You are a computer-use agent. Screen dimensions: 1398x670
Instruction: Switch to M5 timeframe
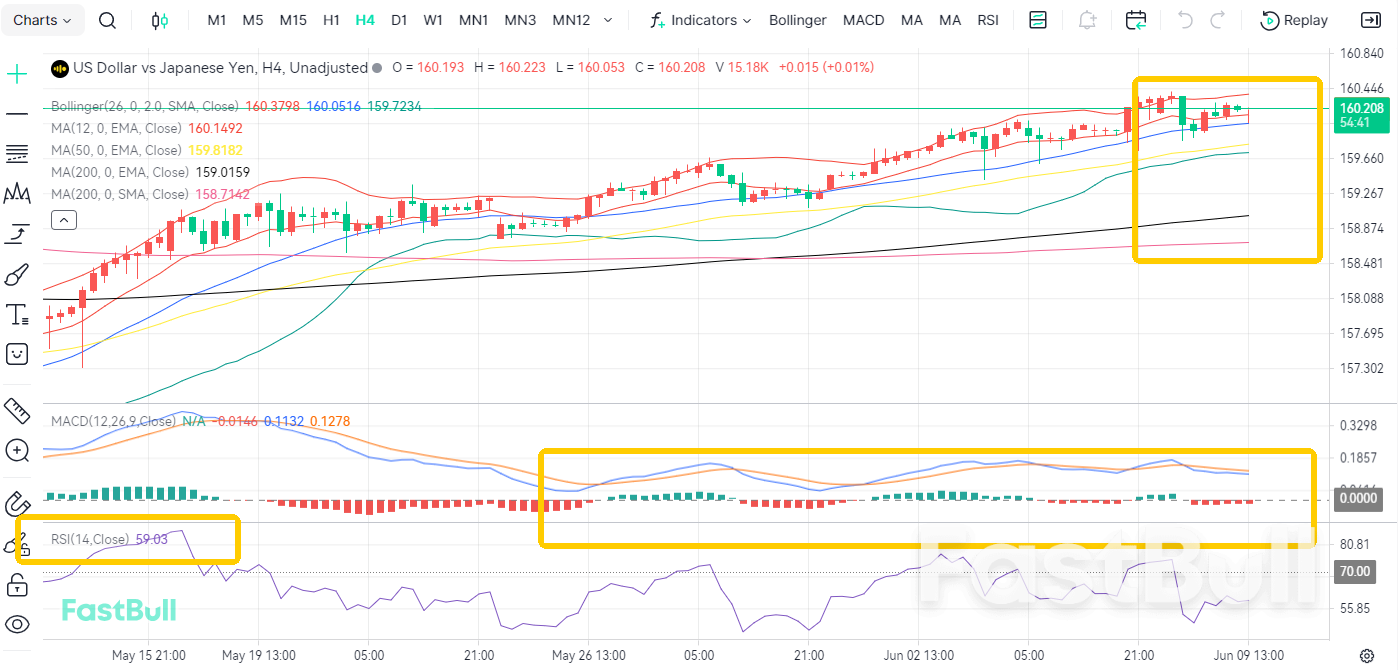click(x=253, y=20)
